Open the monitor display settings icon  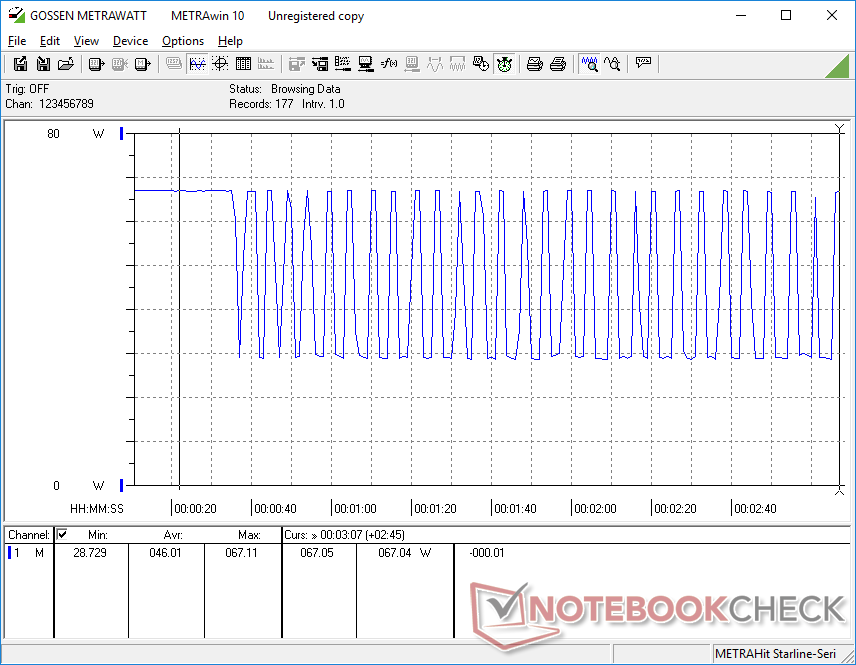[366, 64]
